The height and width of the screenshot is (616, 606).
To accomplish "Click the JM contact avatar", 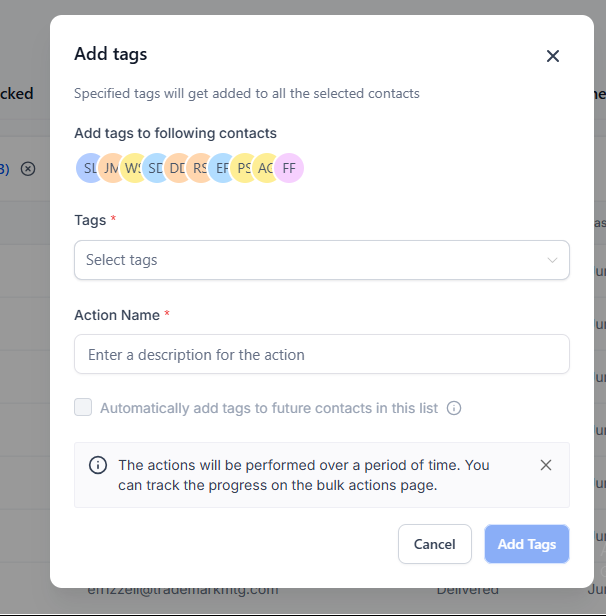I will (110, 168).
